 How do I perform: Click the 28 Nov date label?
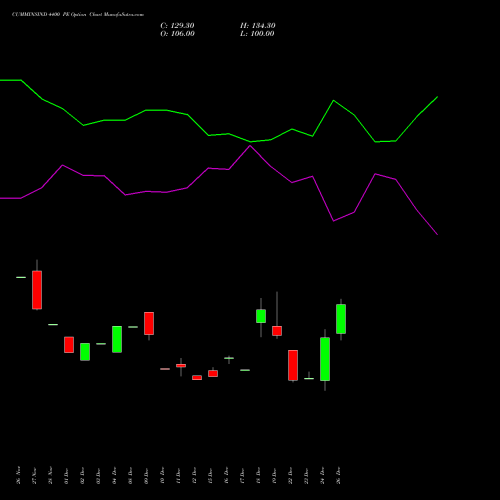pos(50,475)
